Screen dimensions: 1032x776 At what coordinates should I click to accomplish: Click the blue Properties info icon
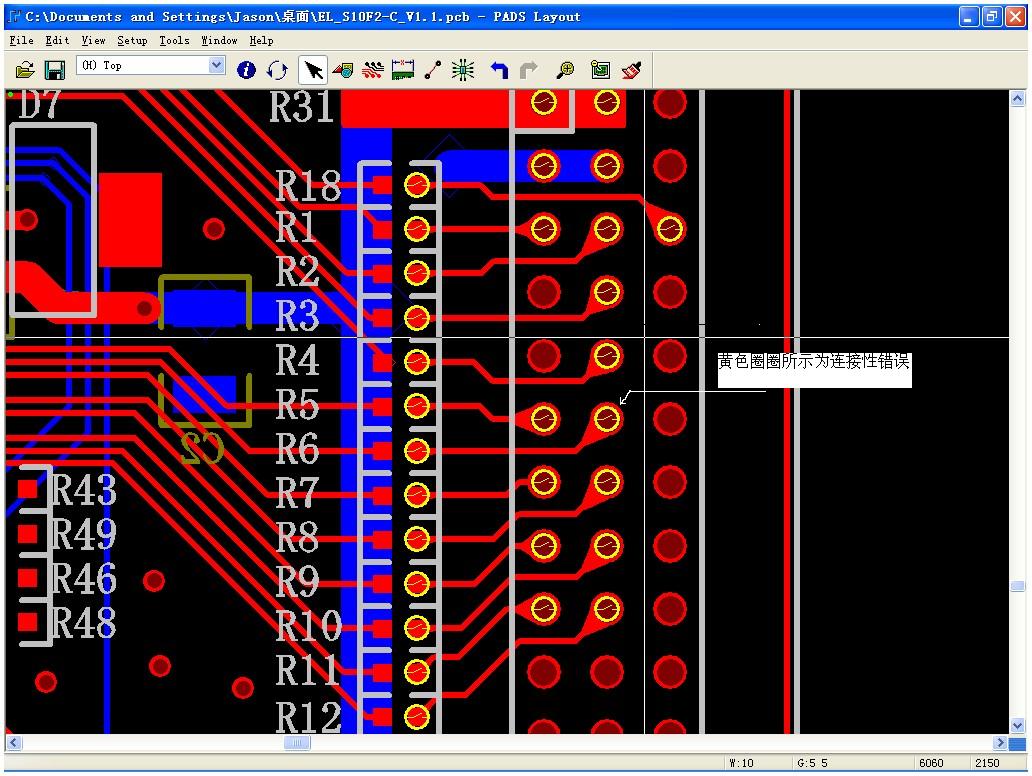246,69
